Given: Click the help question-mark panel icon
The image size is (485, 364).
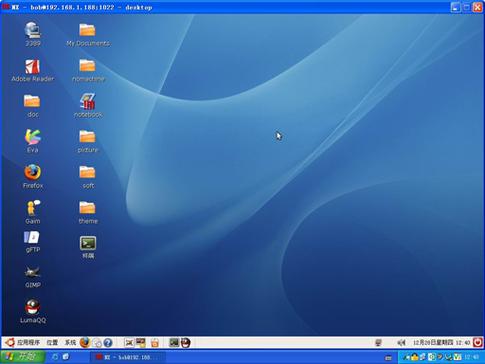Looking at the screenshot, I should pyautogui.click(x=108, y=342).
